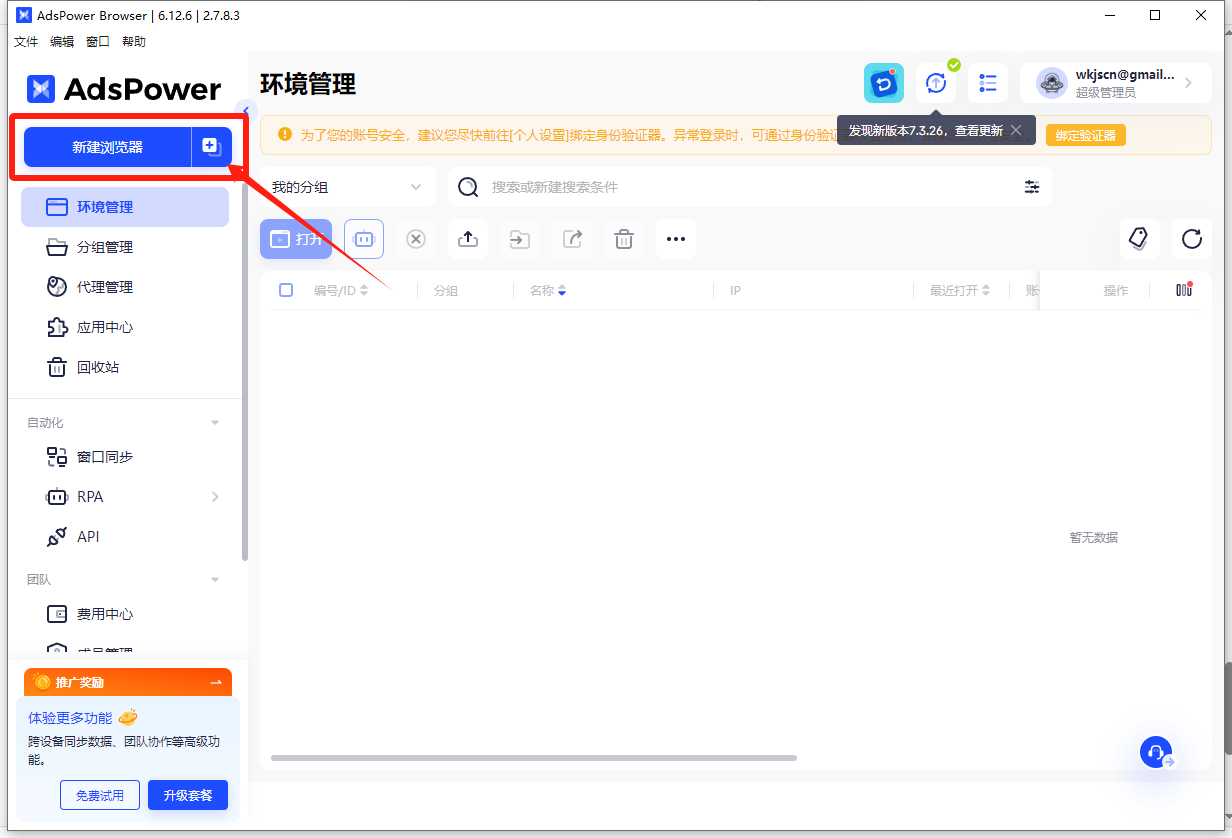
Task: Open column settings icon in table header
Action: tap(1184, 289)
